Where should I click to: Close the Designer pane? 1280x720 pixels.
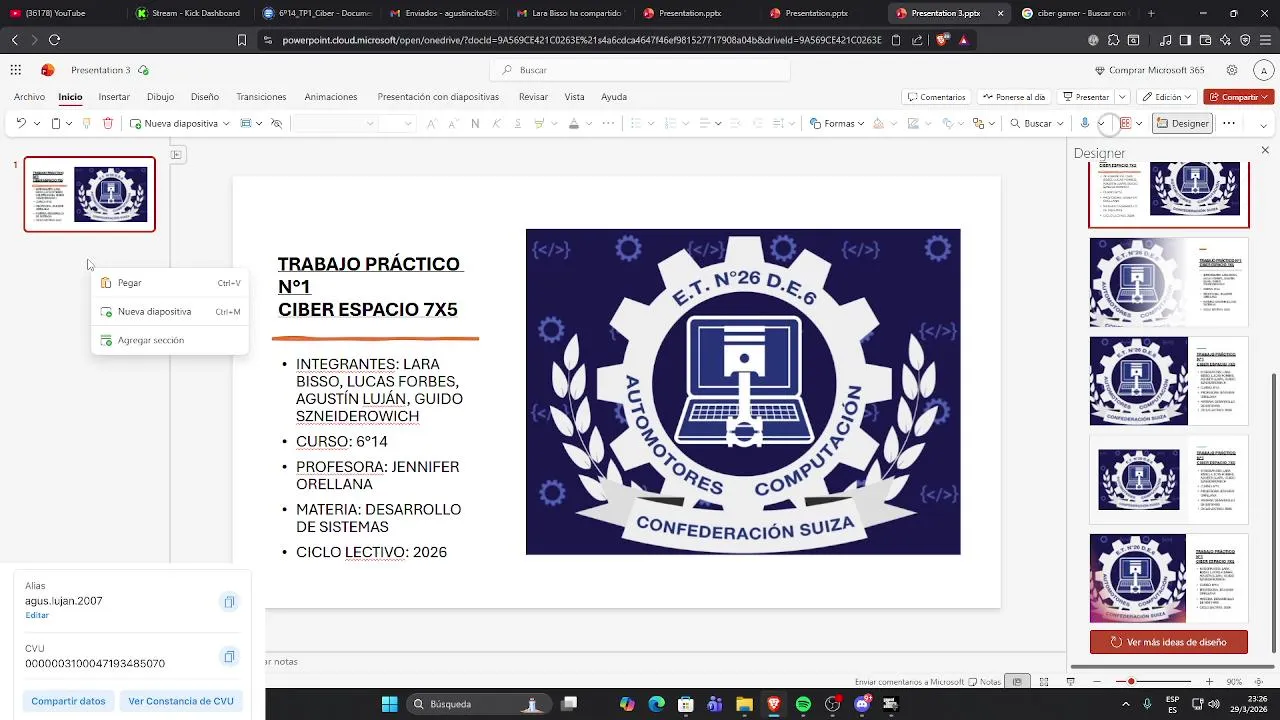tap(1265, 150)
